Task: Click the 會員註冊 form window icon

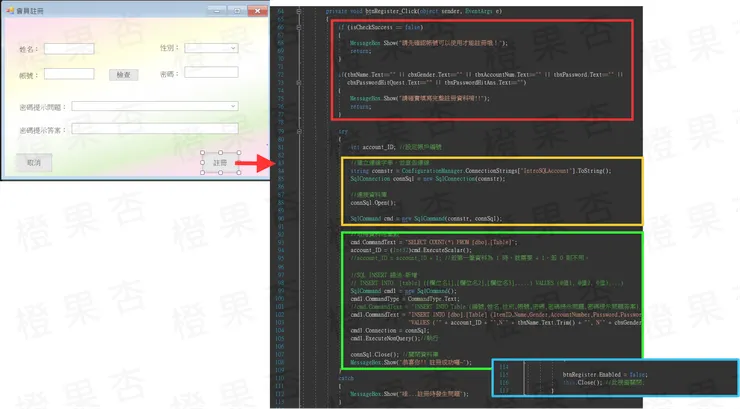Action: click(x=10, y=10)
